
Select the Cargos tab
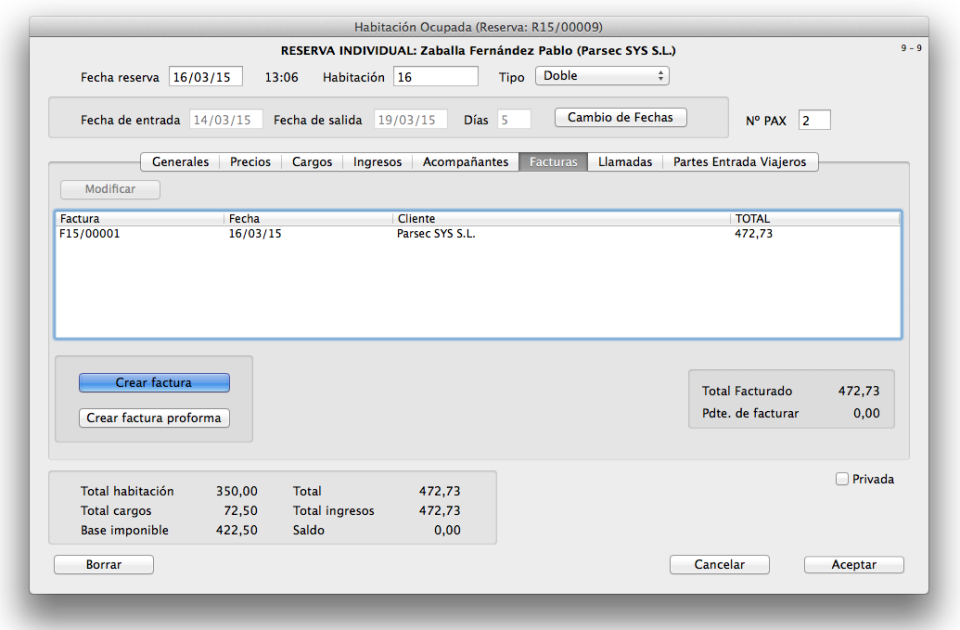point(311,161)
